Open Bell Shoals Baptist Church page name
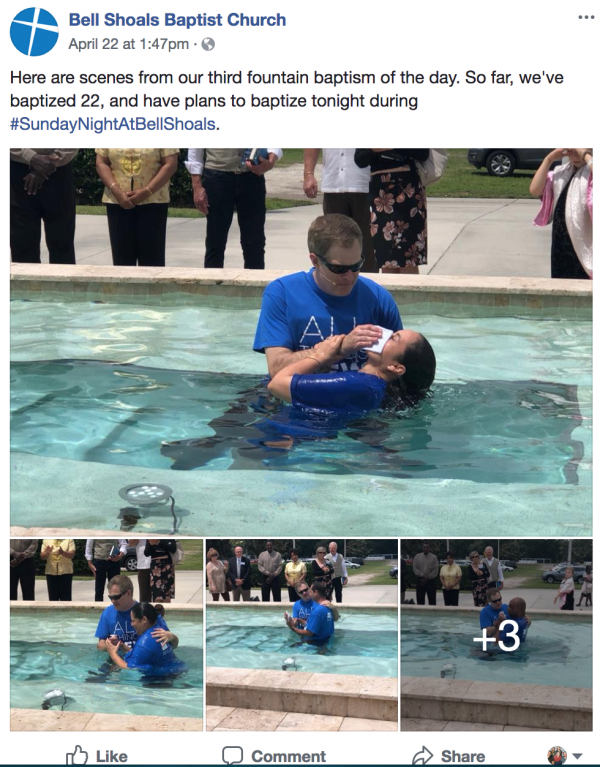The height and width of the screenshot is (767, 600). coord(177,20)
